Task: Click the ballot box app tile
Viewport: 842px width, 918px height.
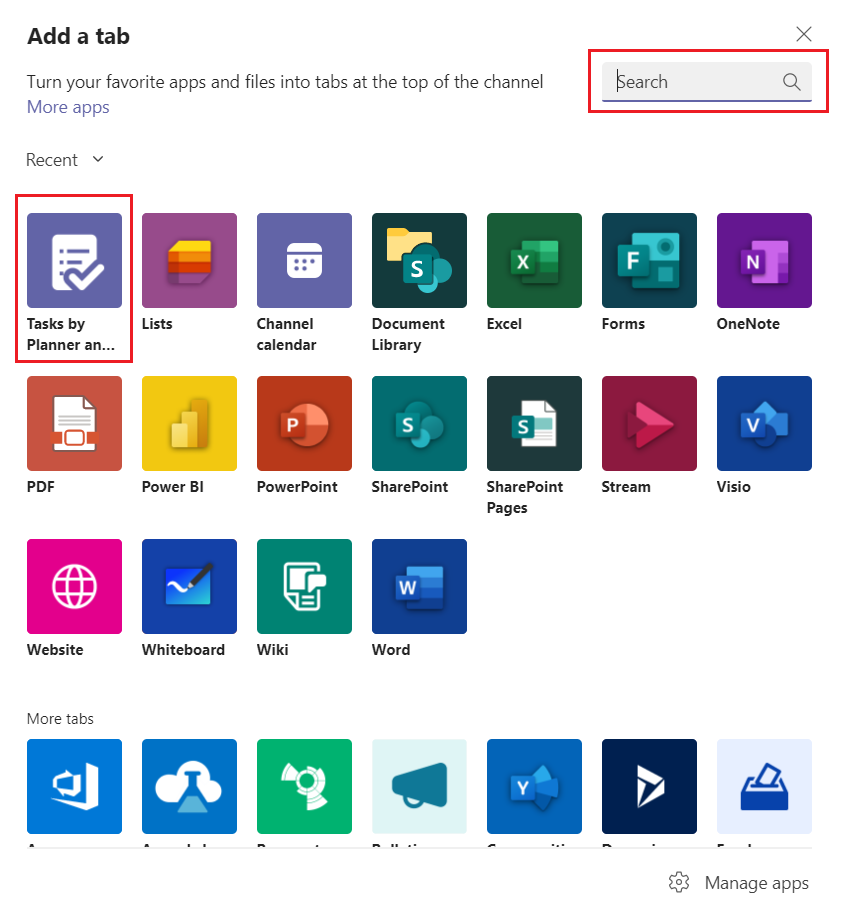Action: 764,786
